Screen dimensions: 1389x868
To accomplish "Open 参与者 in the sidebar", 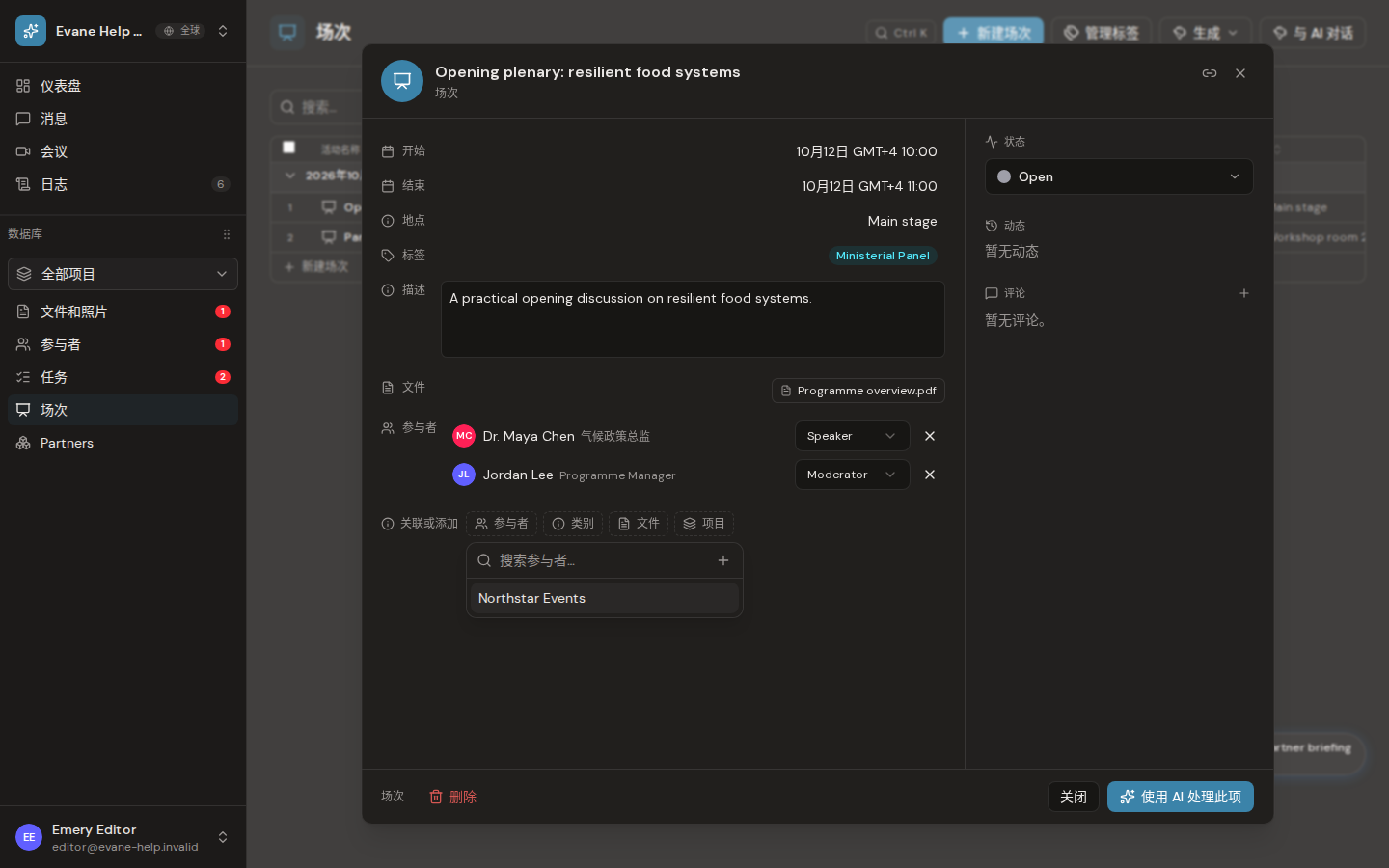I will click(x=123, y=344).
